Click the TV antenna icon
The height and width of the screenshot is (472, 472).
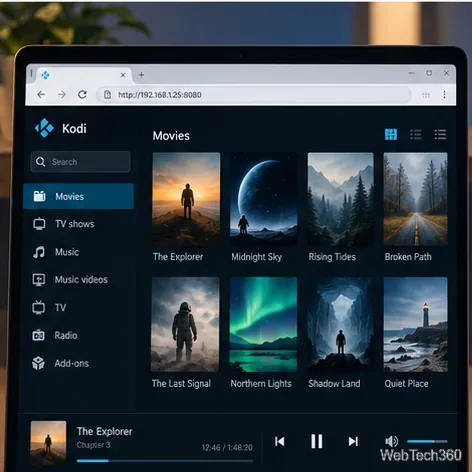[x=39, y=307]
